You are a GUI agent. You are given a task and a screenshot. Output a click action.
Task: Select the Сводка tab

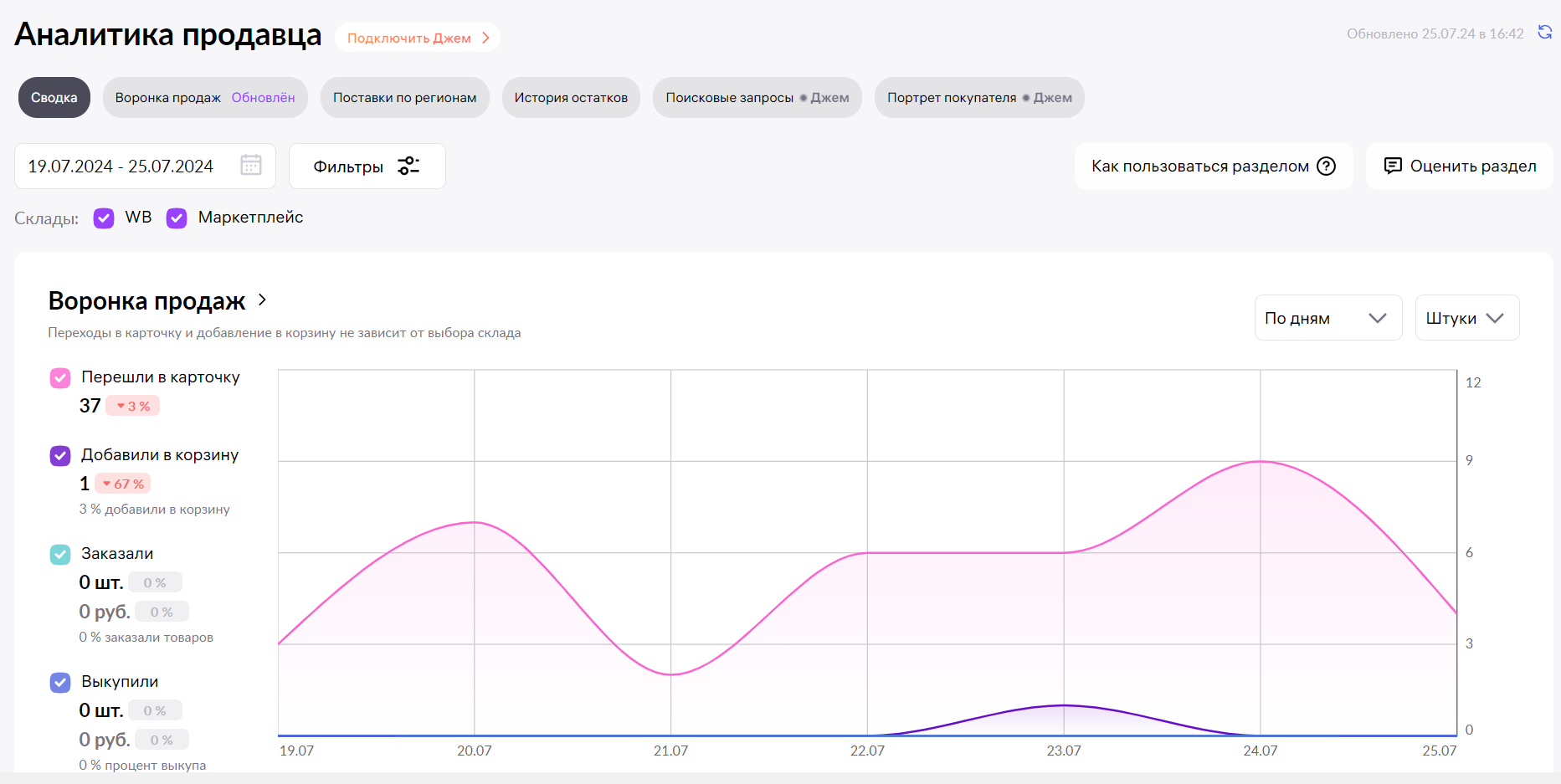coord(54,98)
